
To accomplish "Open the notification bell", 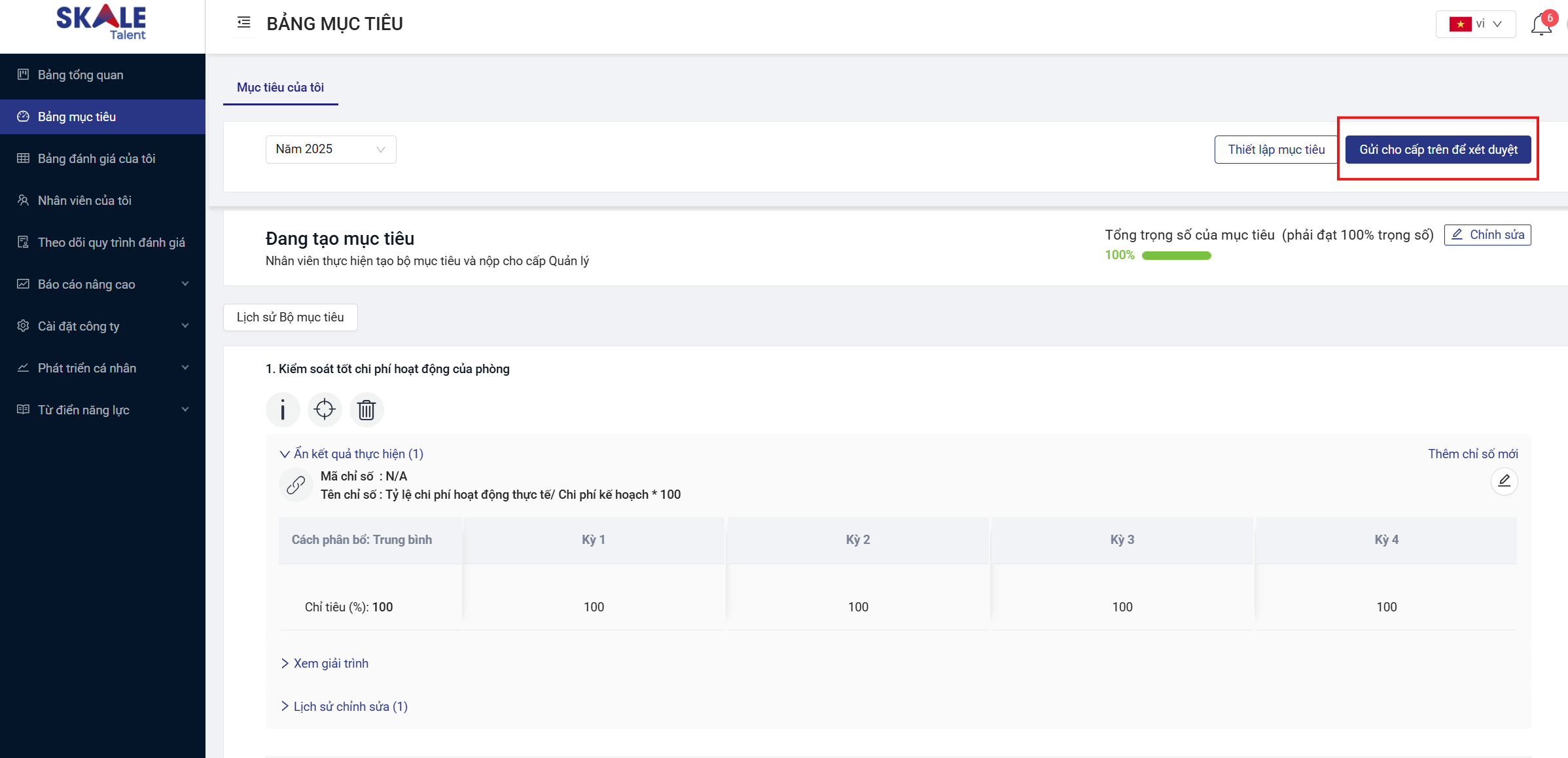I will click(1541, 25).
